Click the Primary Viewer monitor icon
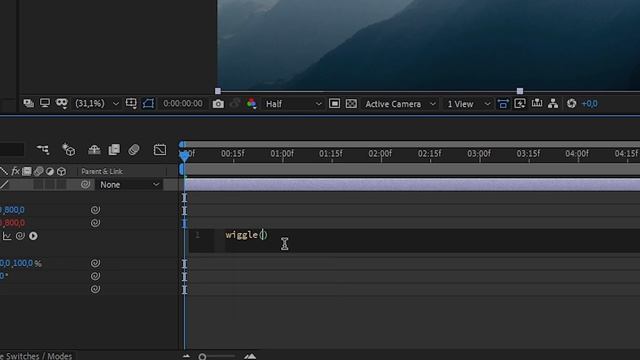 (45, 103)
